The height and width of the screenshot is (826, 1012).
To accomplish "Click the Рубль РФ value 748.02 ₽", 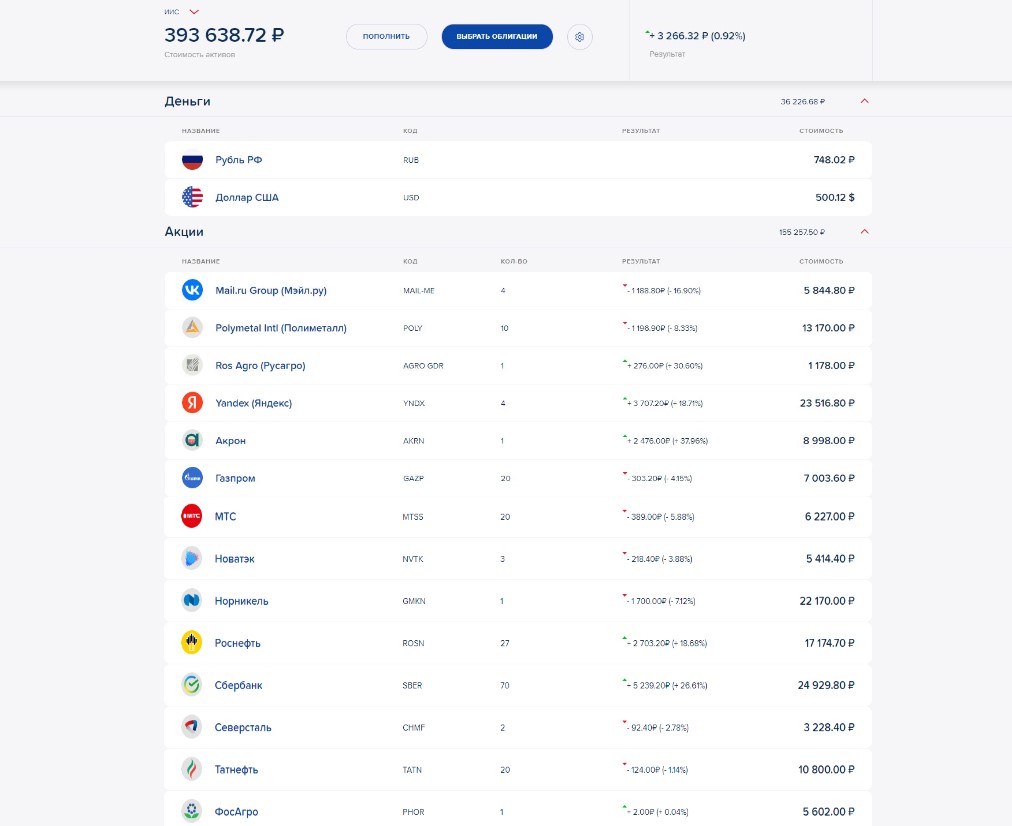I will (834, 159).
